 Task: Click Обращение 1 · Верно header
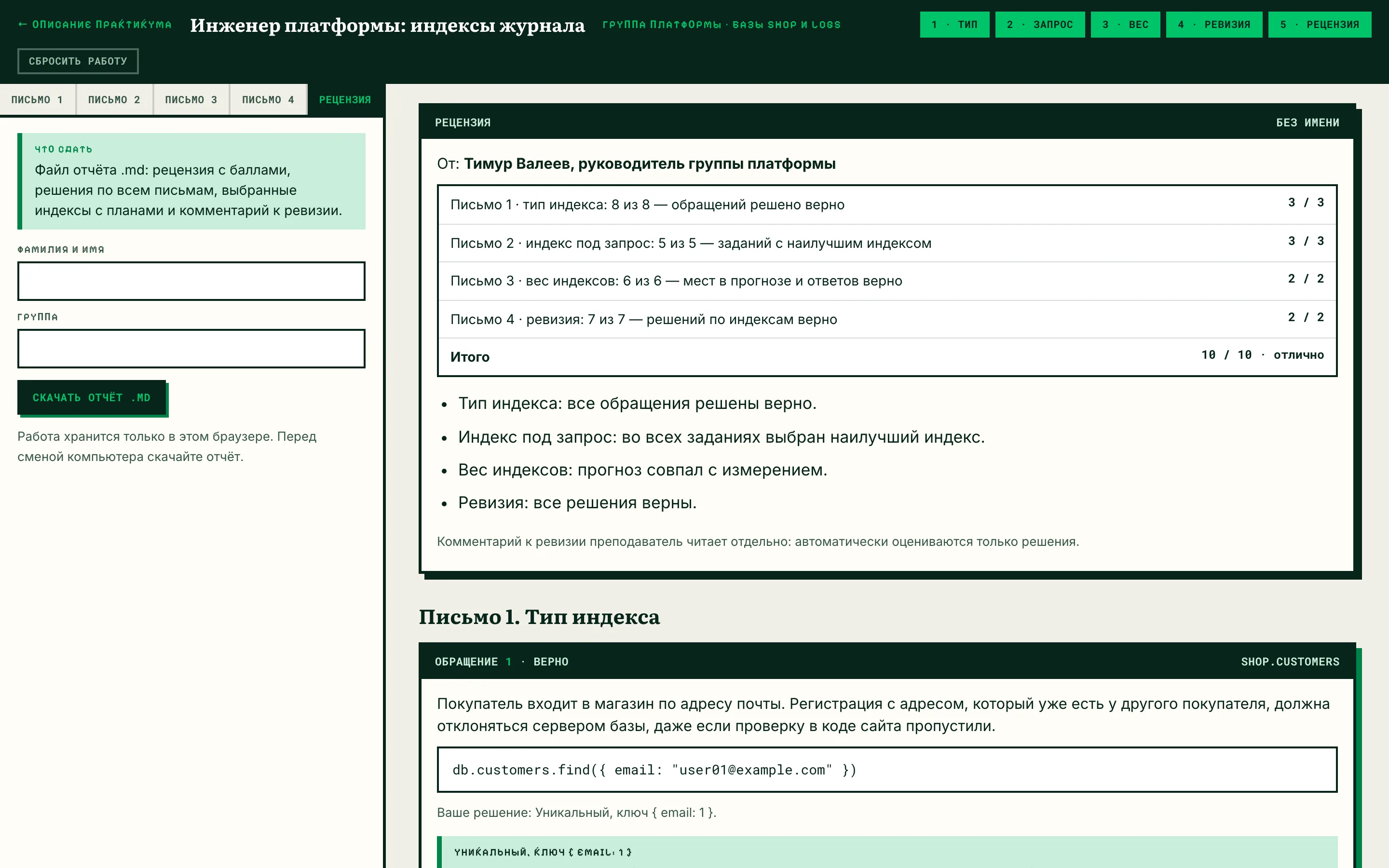click(x=501, y=661)
